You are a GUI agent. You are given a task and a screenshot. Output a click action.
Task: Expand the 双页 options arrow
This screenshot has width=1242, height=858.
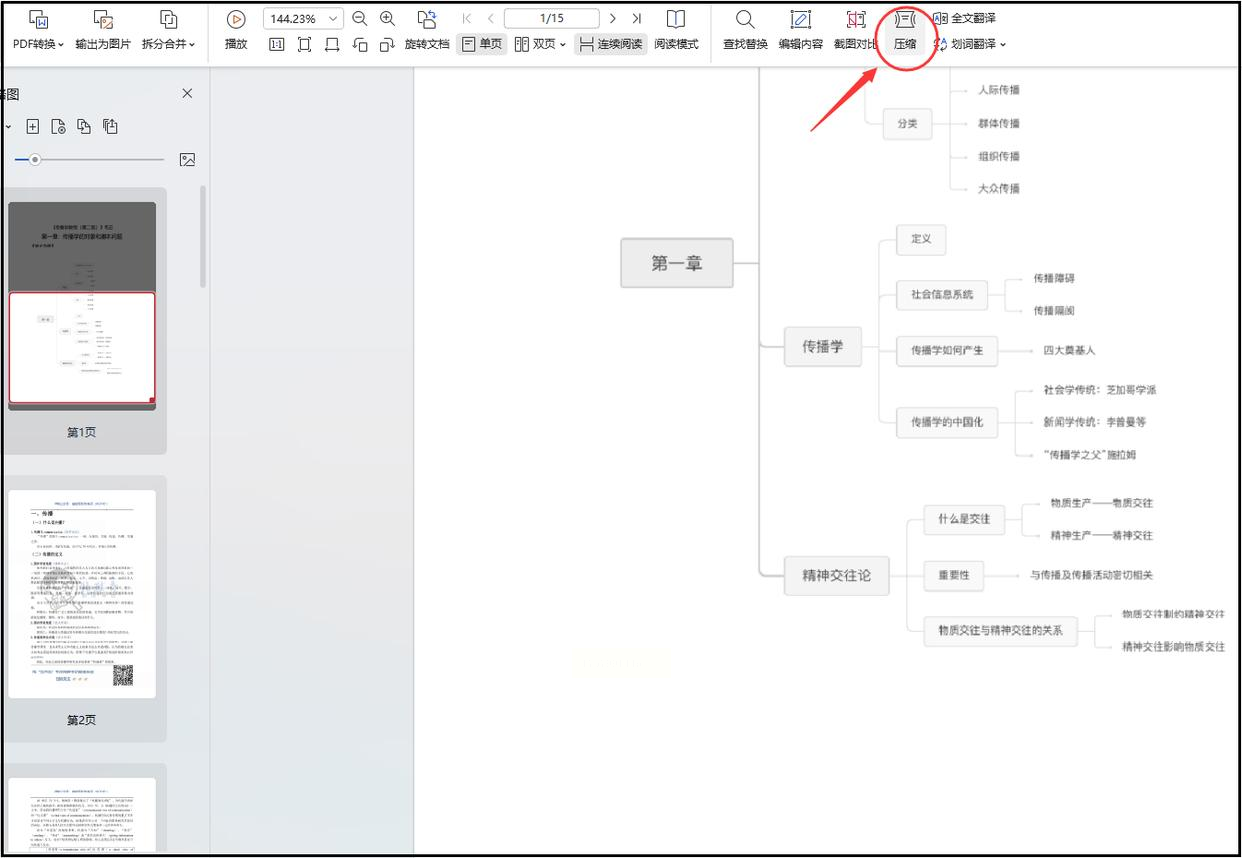[563, 45]
